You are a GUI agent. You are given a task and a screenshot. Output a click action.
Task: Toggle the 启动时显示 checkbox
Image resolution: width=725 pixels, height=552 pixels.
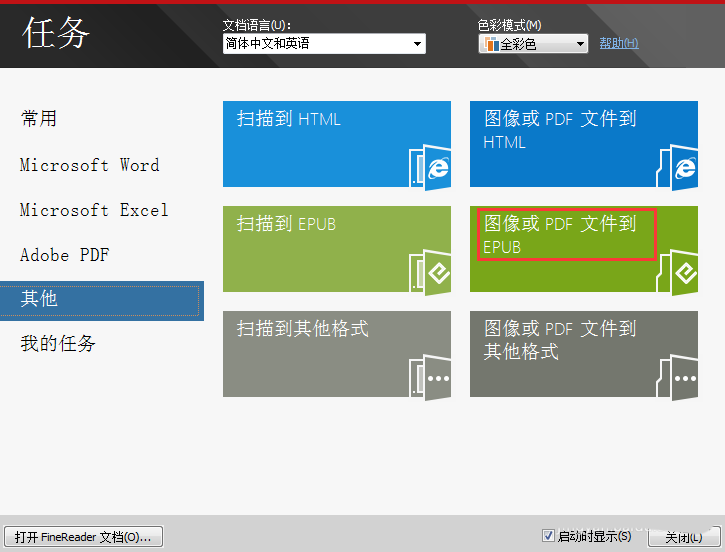547,536
